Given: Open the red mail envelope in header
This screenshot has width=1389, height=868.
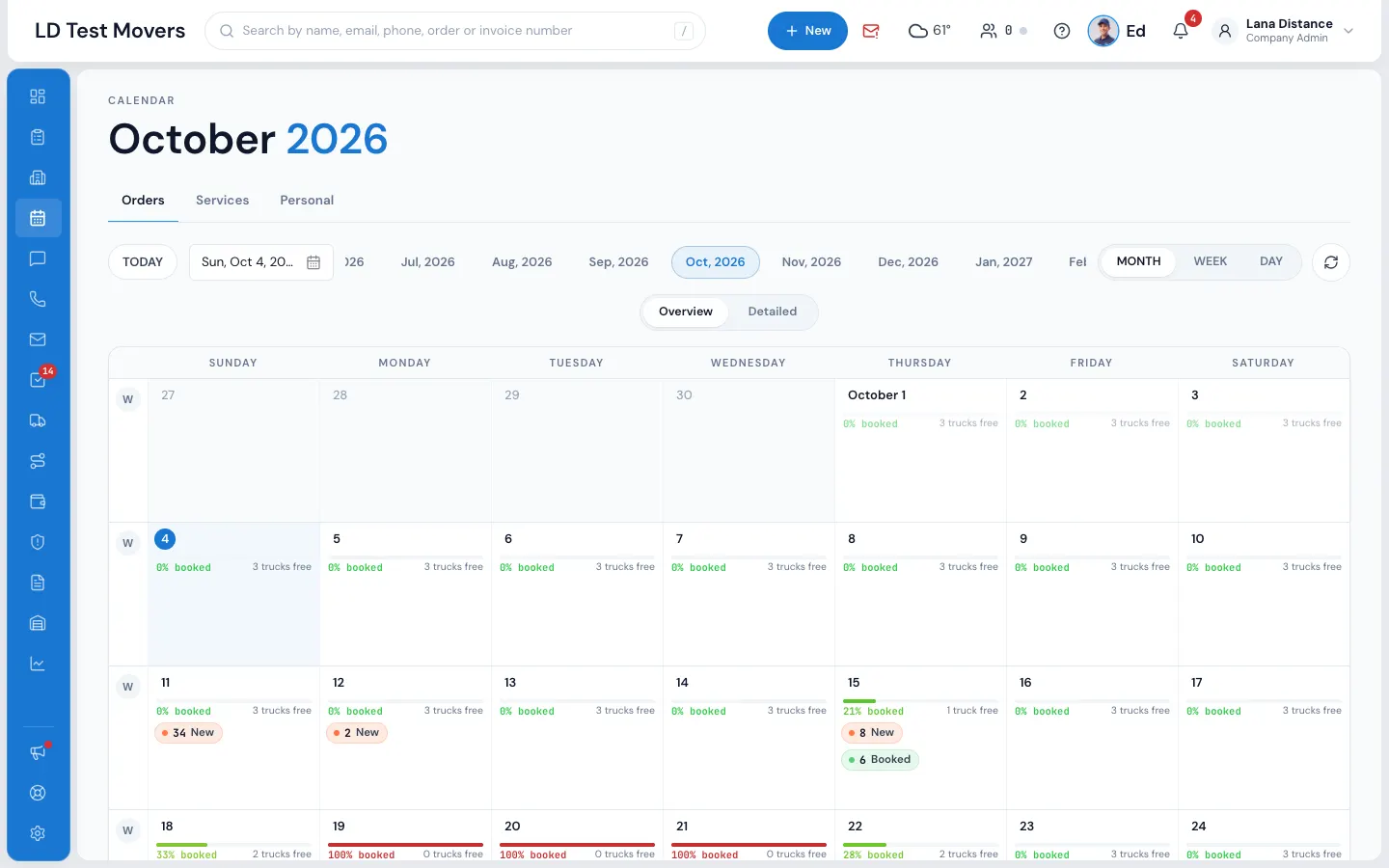Looking at the screenshot, I should point(871,31).
